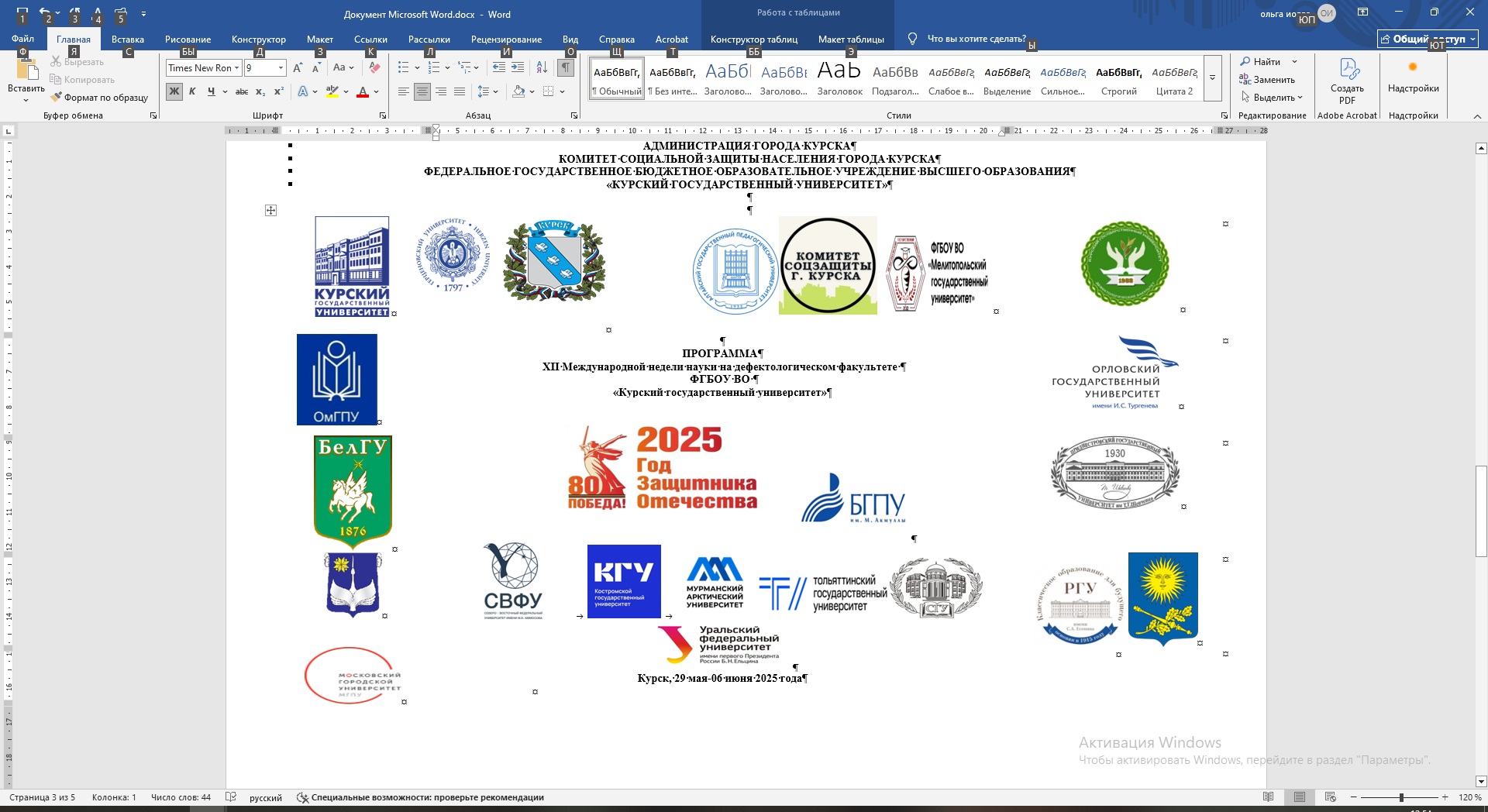1488x812 pixels.
Task: Open the font name dropdown Times New Roman
Action: pyautogui.click(x=237, y=68)
